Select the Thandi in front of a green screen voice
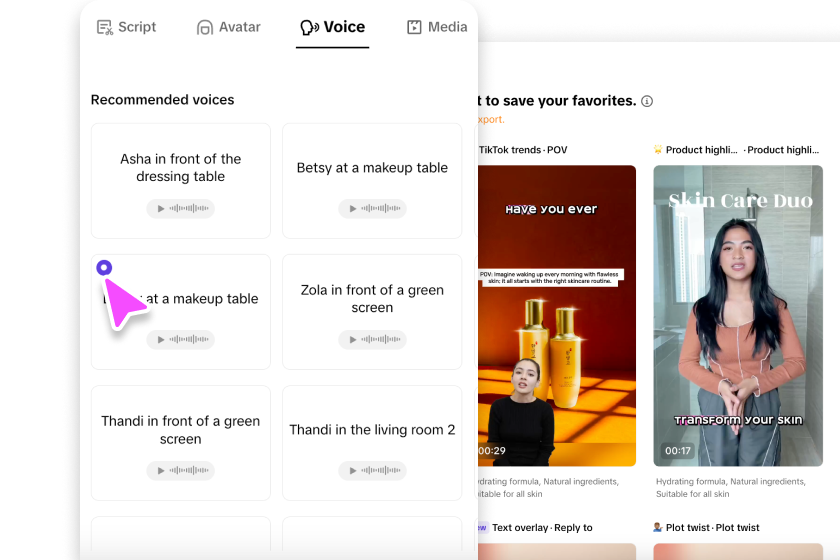The image size is (840, 560). click(181, 443)
